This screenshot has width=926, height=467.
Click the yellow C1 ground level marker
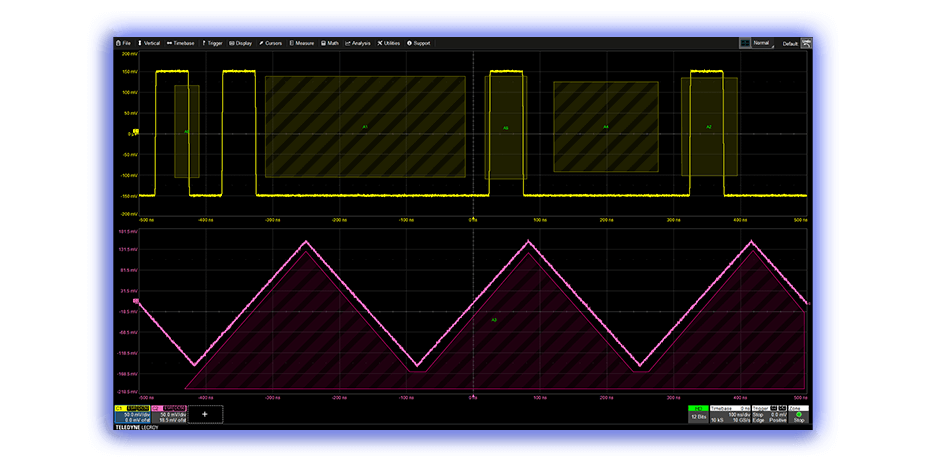[x=136, y=132]
